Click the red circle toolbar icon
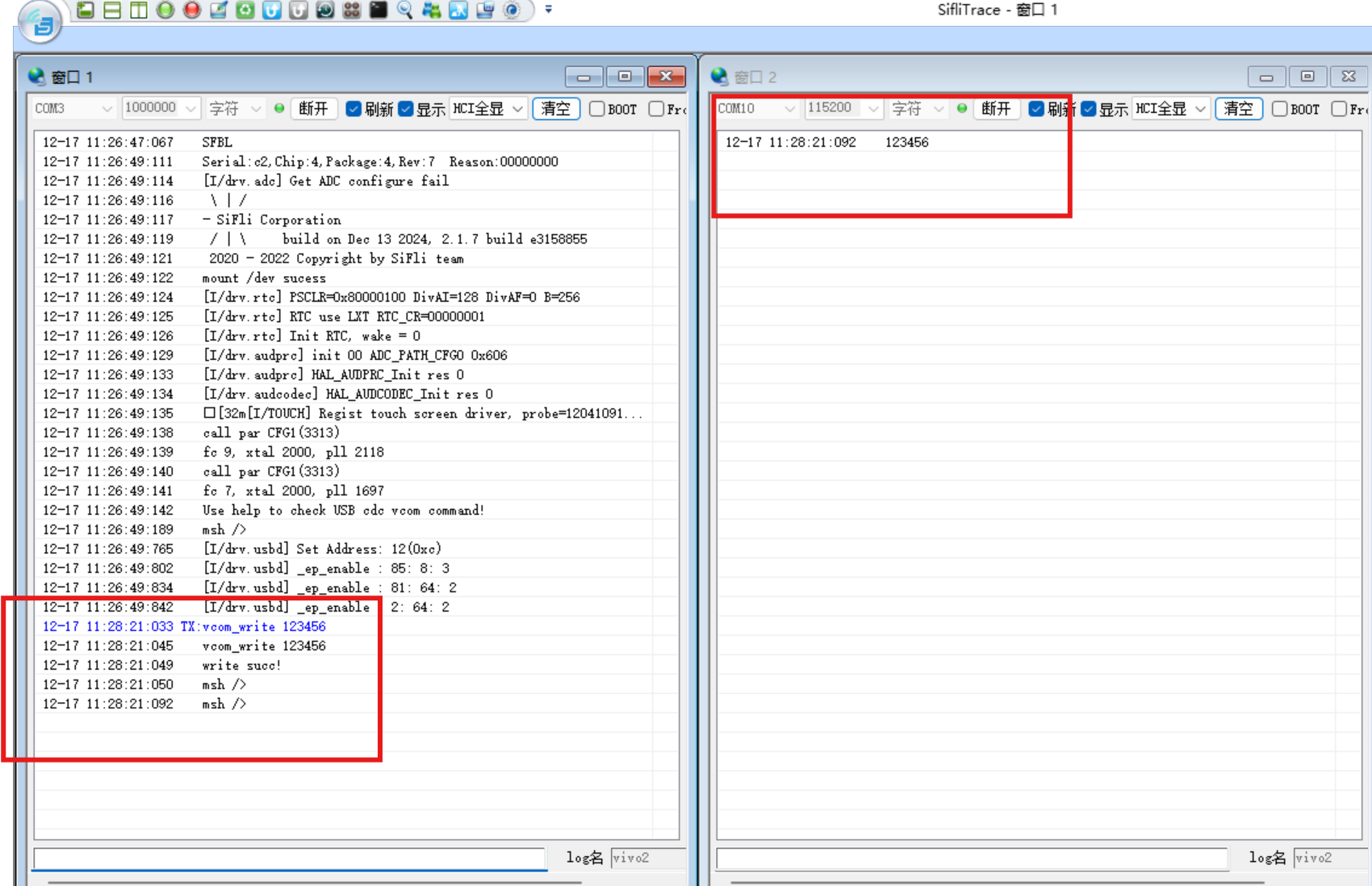The height and width of the screenshot is (886, 1372). [x=192, y=10]
